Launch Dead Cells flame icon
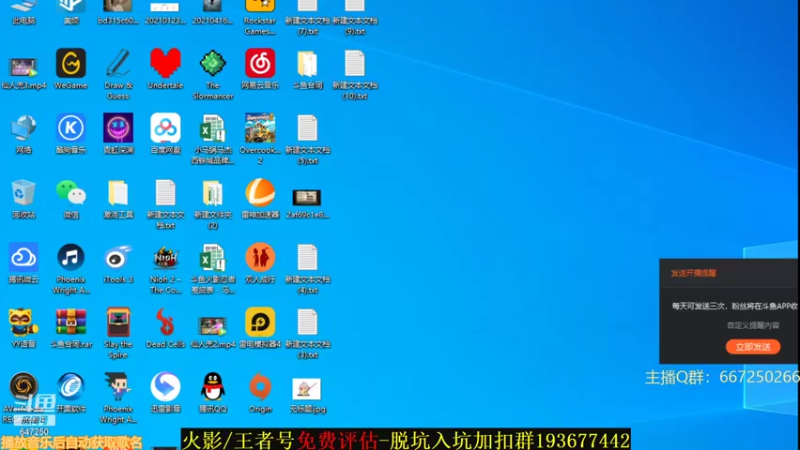The width and height of the screenshot is (800, 450). click(165, 322)
